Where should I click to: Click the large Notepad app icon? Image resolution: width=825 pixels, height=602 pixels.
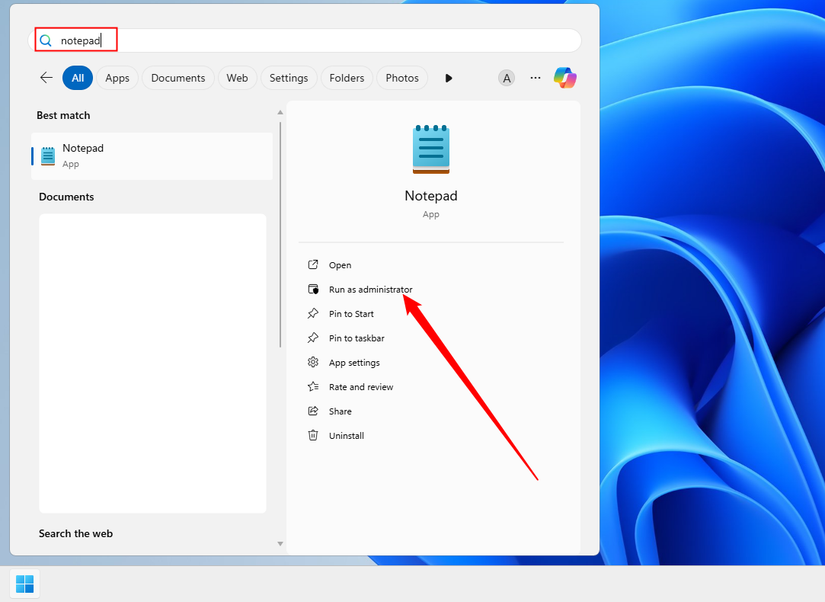tap(431, 149)
